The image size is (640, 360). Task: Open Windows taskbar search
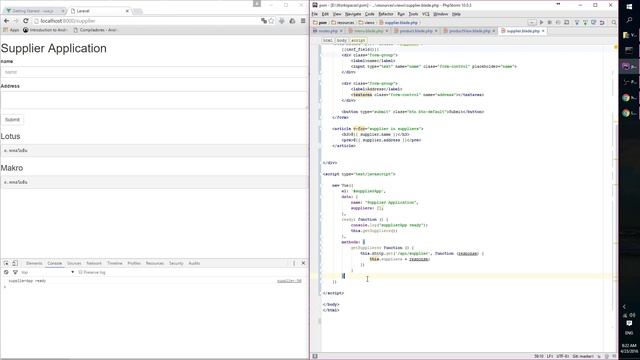click(x=629, y=20)
